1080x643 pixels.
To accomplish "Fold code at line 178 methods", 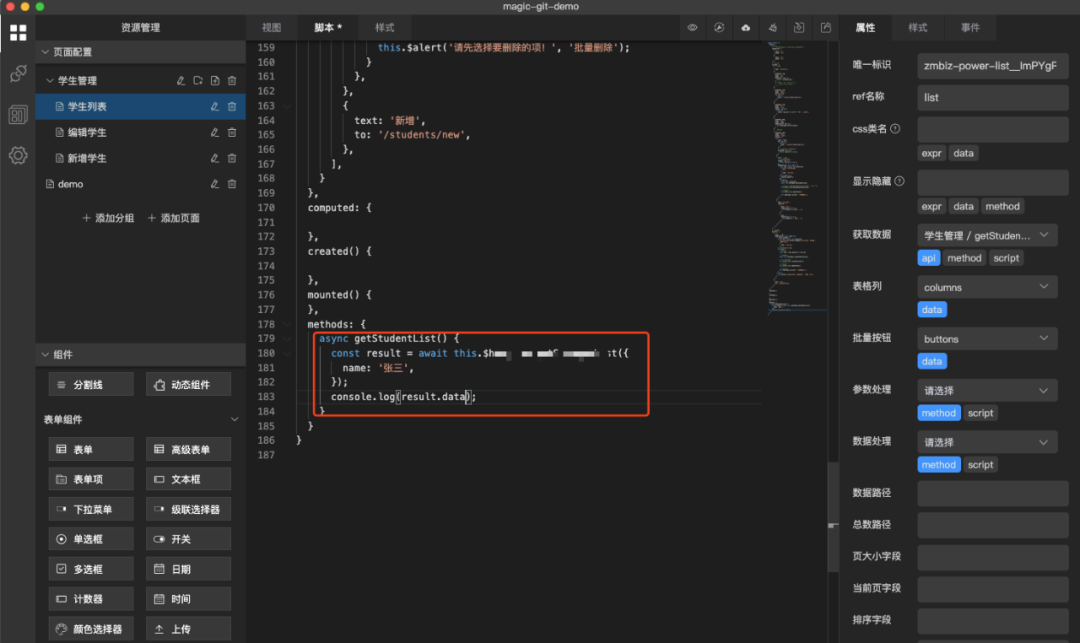I will (x=287, y=324).
